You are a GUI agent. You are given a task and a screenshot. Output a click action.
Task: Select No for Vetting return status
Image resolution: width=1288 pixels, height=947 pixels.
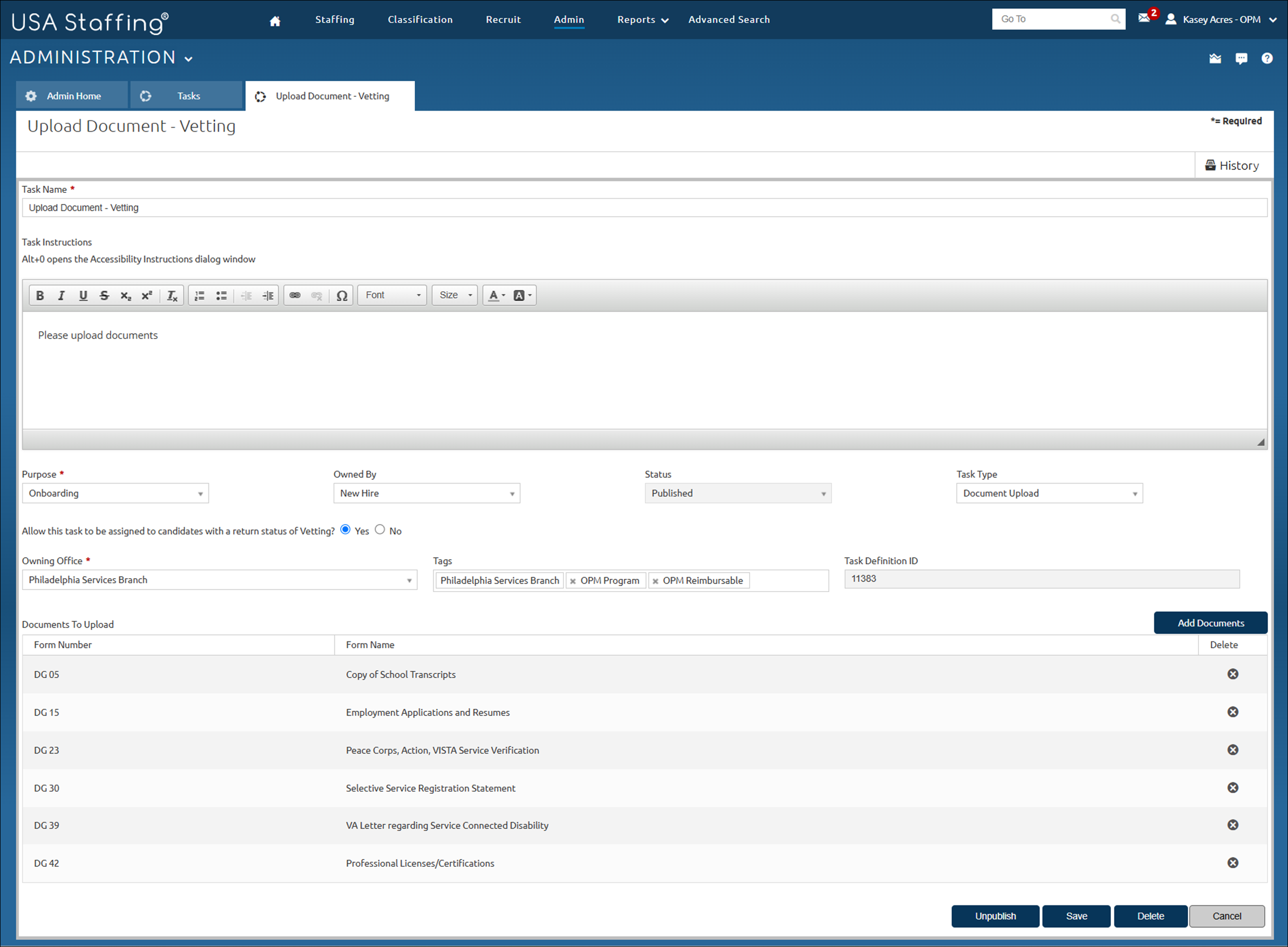pyautogui.click(x=380, y=530)
